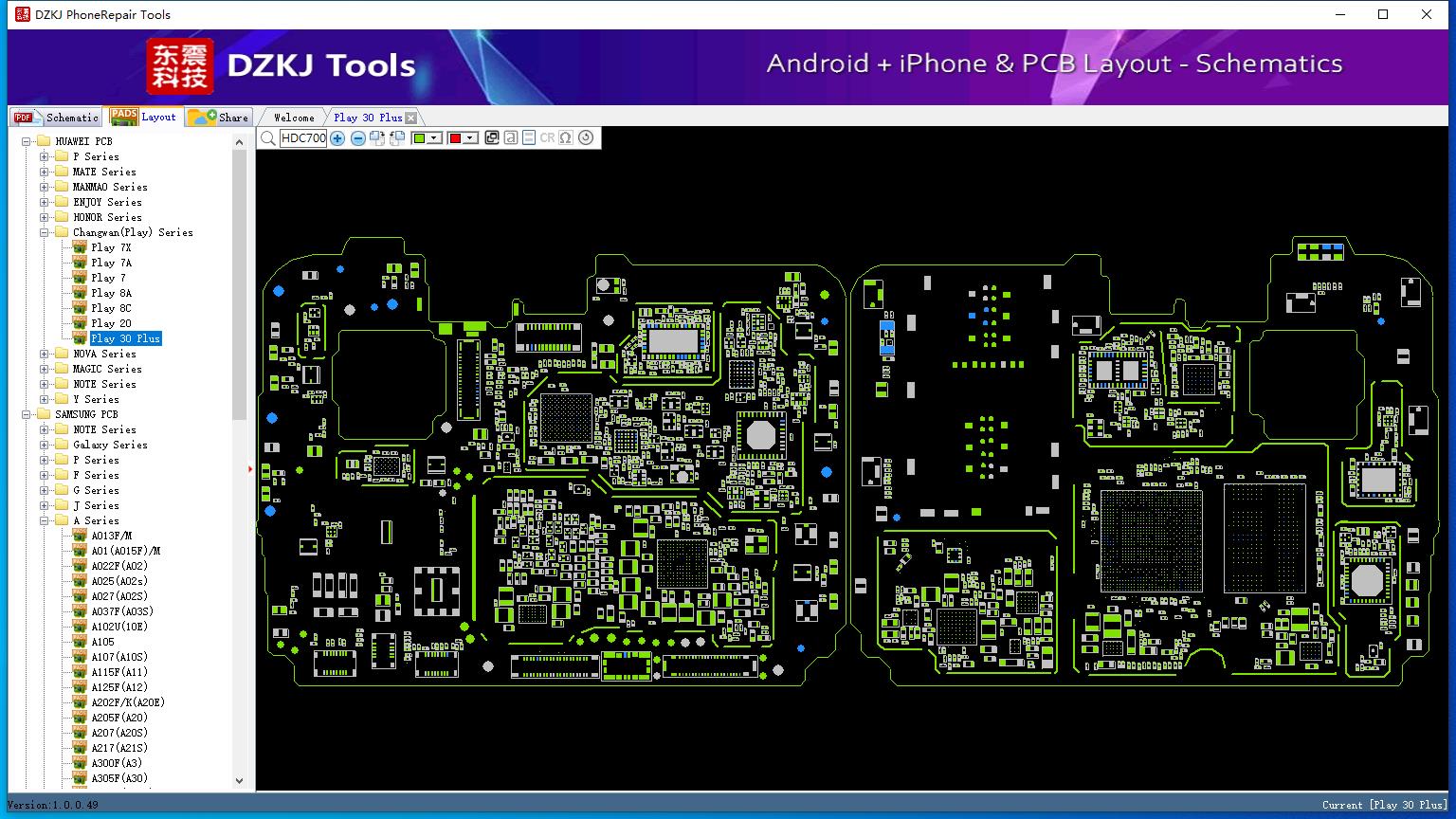Open the Play 7A layout
The image size is (1456, 819).
(x=111, y=263)
